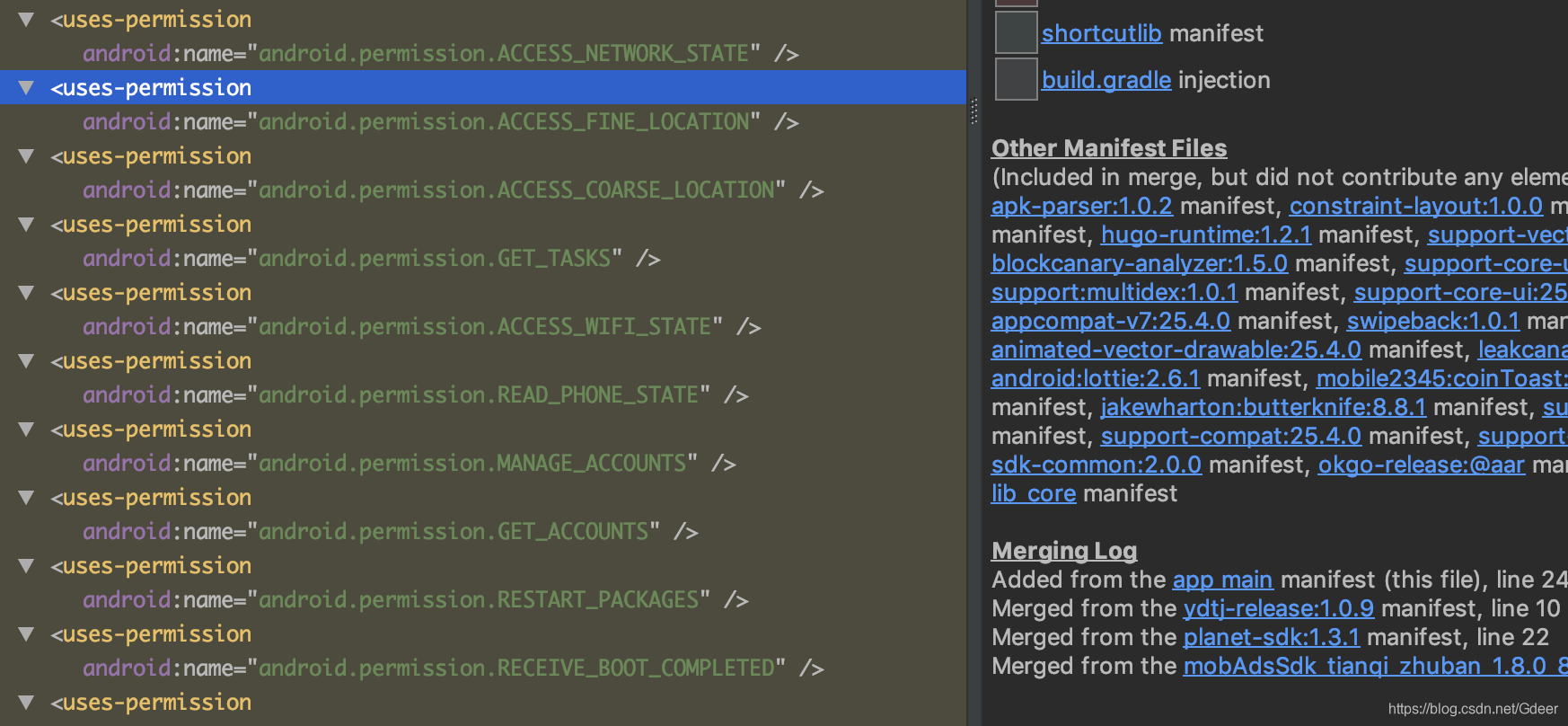
Task: Open the apk-parser:1.0.2 manifest link
Action: click(1082, 206)
